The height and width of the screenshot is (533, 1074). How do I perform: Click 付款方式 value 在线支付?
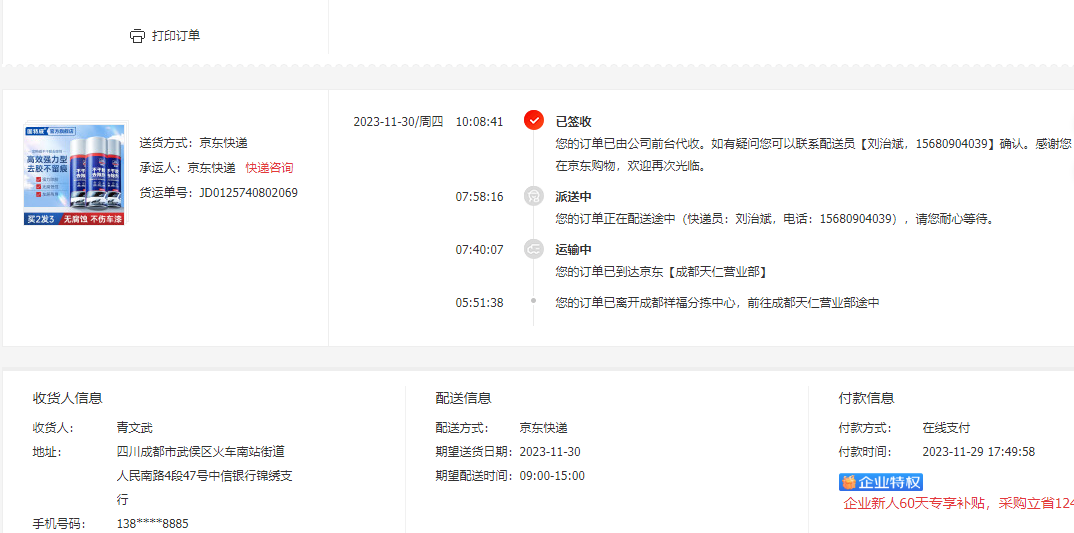(x=947, y=428)
